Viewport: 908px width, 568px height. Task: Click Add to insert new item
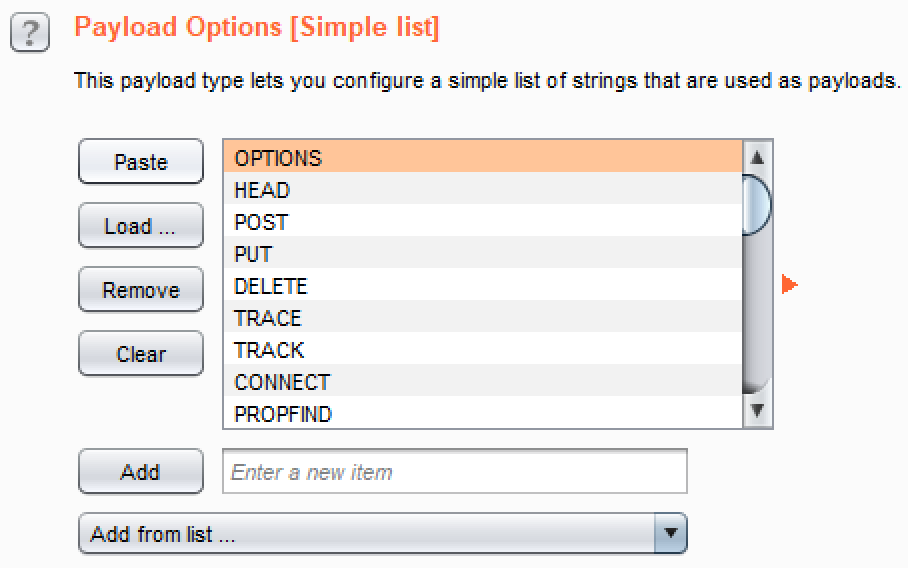(x=140, y=471)
